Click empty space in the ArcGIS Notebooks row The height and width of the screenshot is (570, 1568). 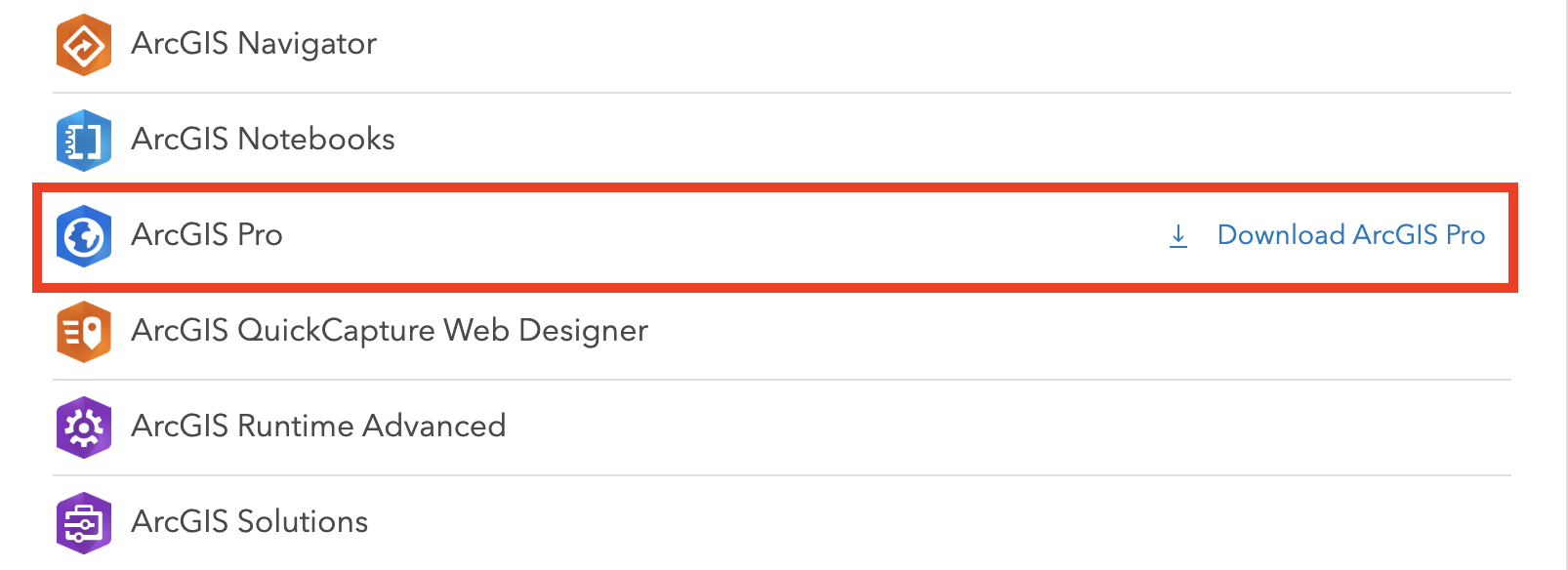[879, 141]
